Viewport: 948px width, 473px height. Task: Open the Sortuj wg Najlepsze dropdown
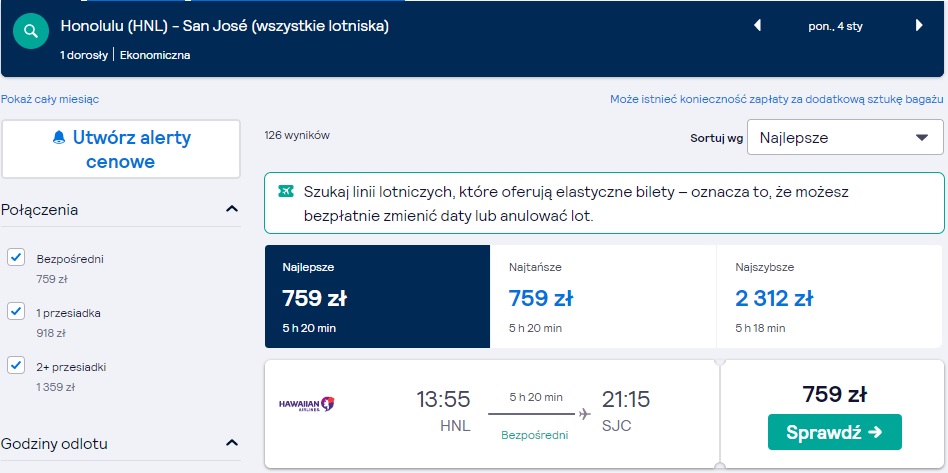(845, 137)
